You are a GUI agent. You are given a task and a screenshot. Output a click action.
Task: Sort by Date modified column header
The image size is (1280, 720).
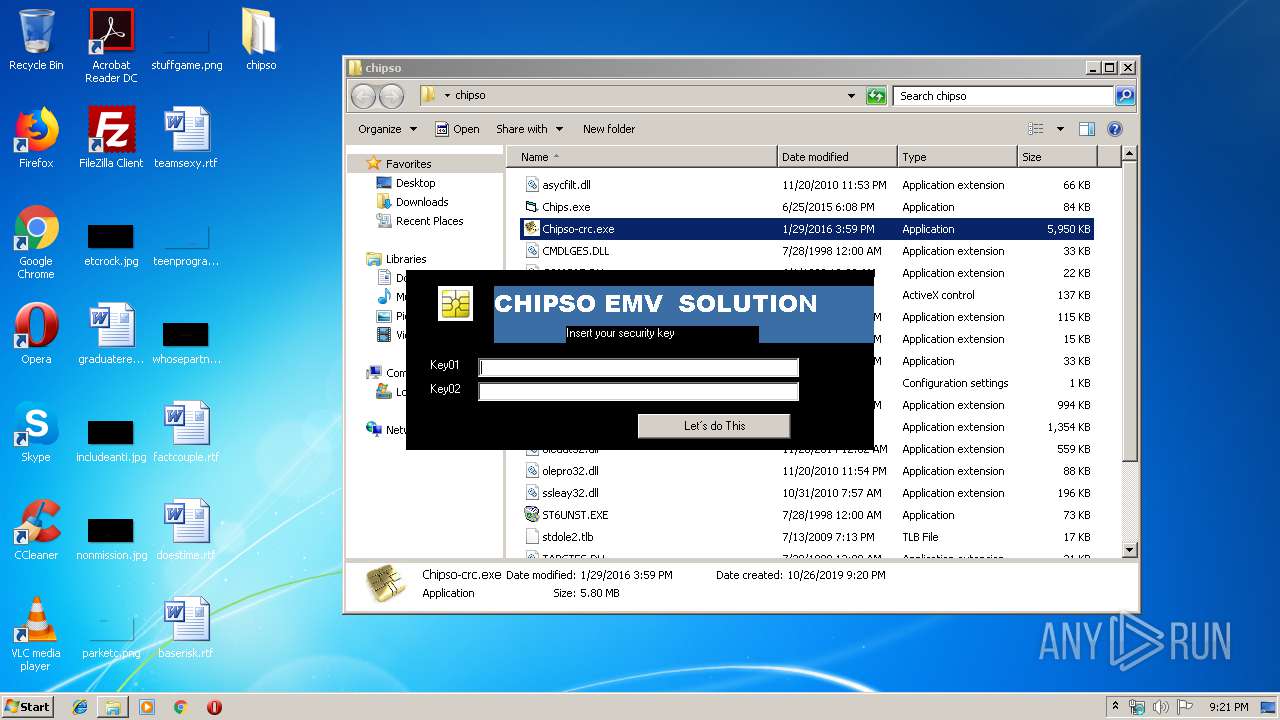tap(837, 157)
